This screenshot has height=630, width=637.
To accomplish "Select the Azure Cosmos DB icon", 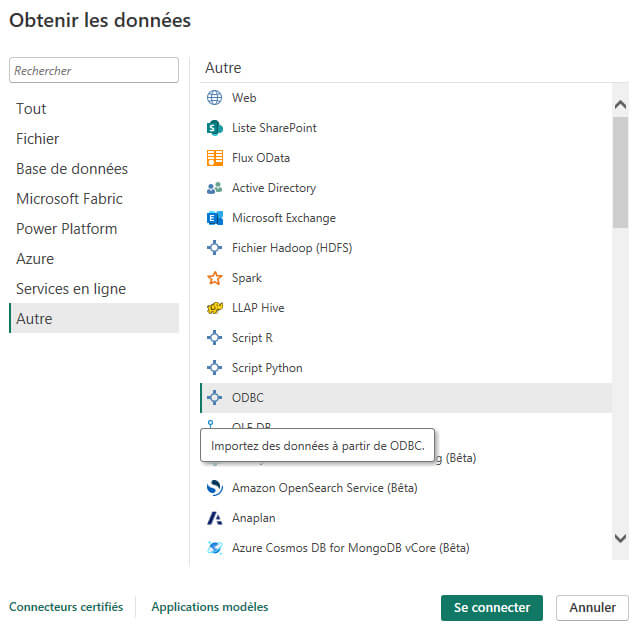I will tap(214, 548).
